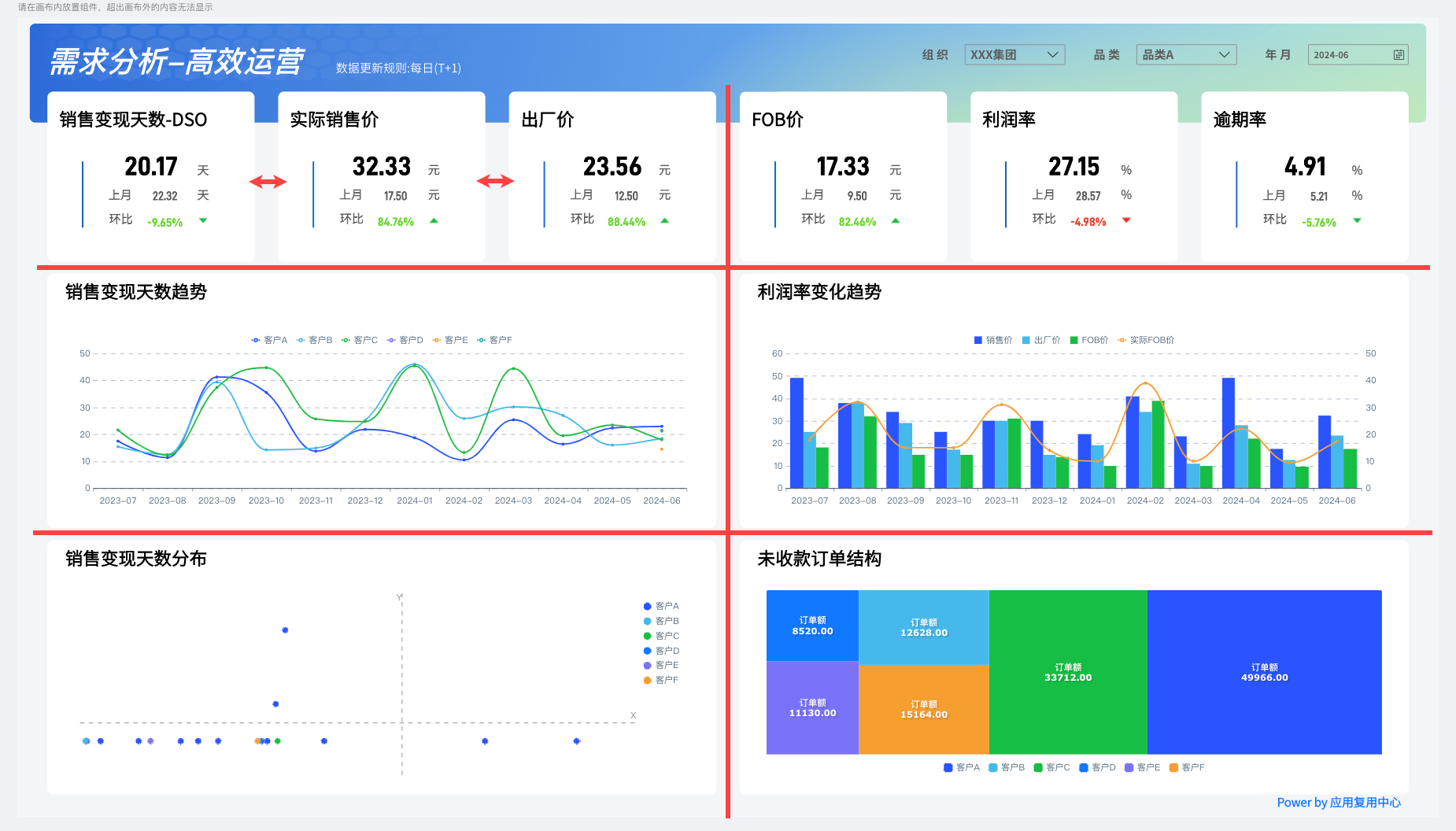Open the 组织 dropdown showing XXX集团
1456x831 pixels.
pos(1014,55)
